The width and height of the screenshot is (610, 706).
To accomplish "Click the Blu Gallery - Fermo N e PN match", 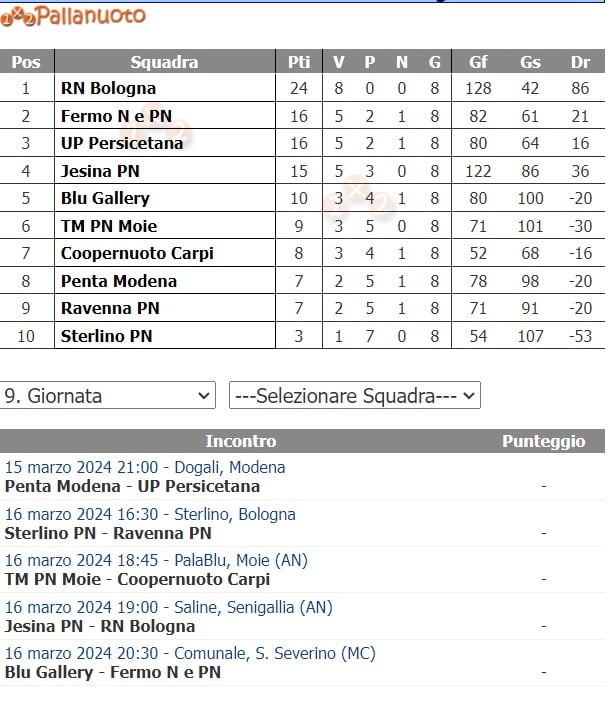I will click(113, 672).
